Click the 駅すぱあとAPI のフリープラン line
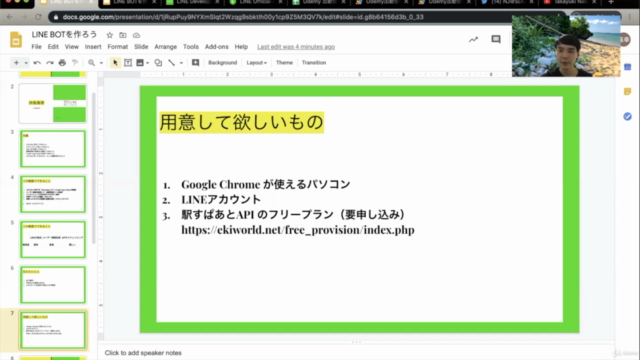Image resolution: width=640 pixels, height=360 pixels. point(293,215)
